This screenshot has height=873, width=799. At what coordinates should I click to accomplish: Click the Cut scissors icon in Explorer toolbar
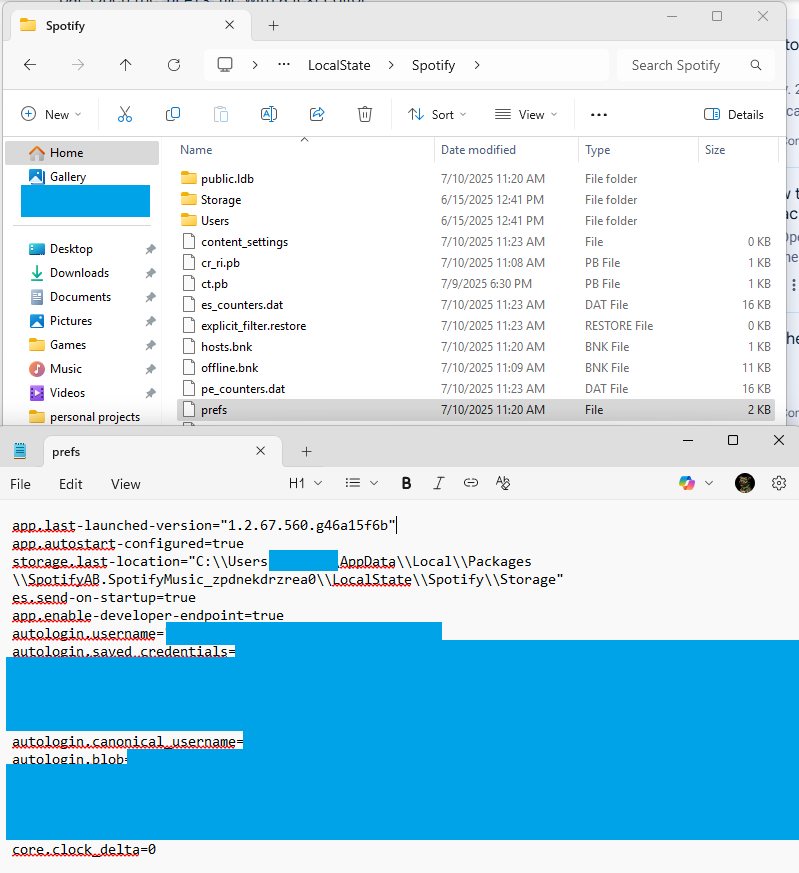[x=125, y=114]
